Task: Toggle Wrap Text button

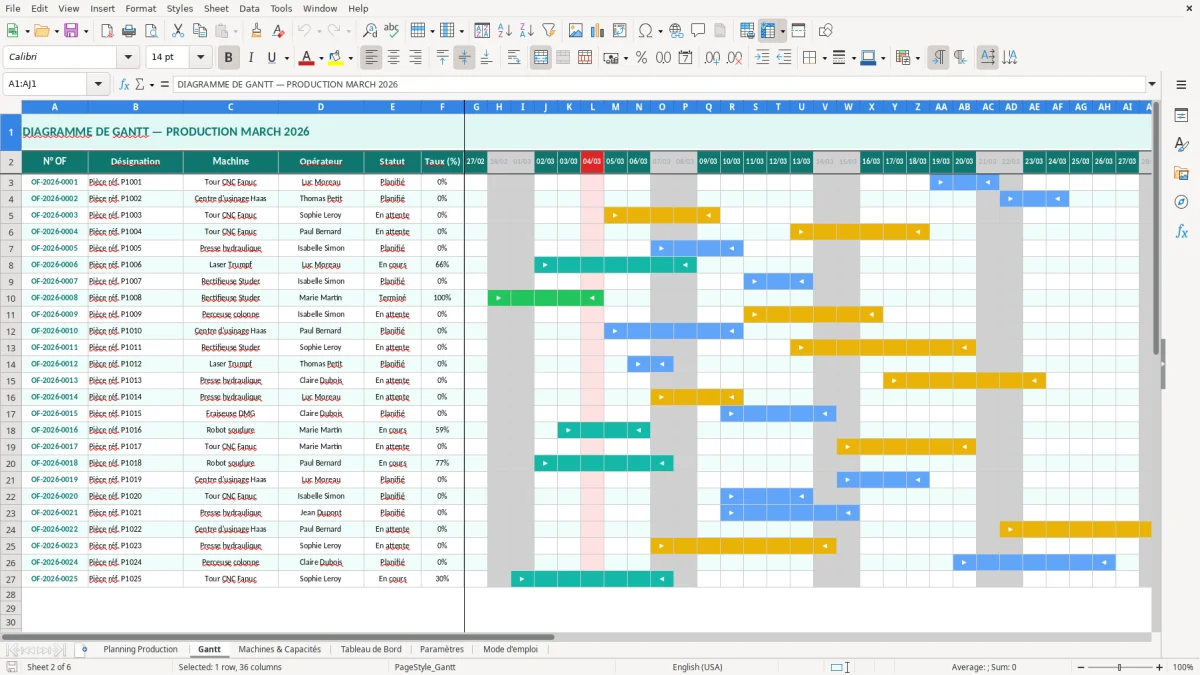Action: [x=514, y=58]
